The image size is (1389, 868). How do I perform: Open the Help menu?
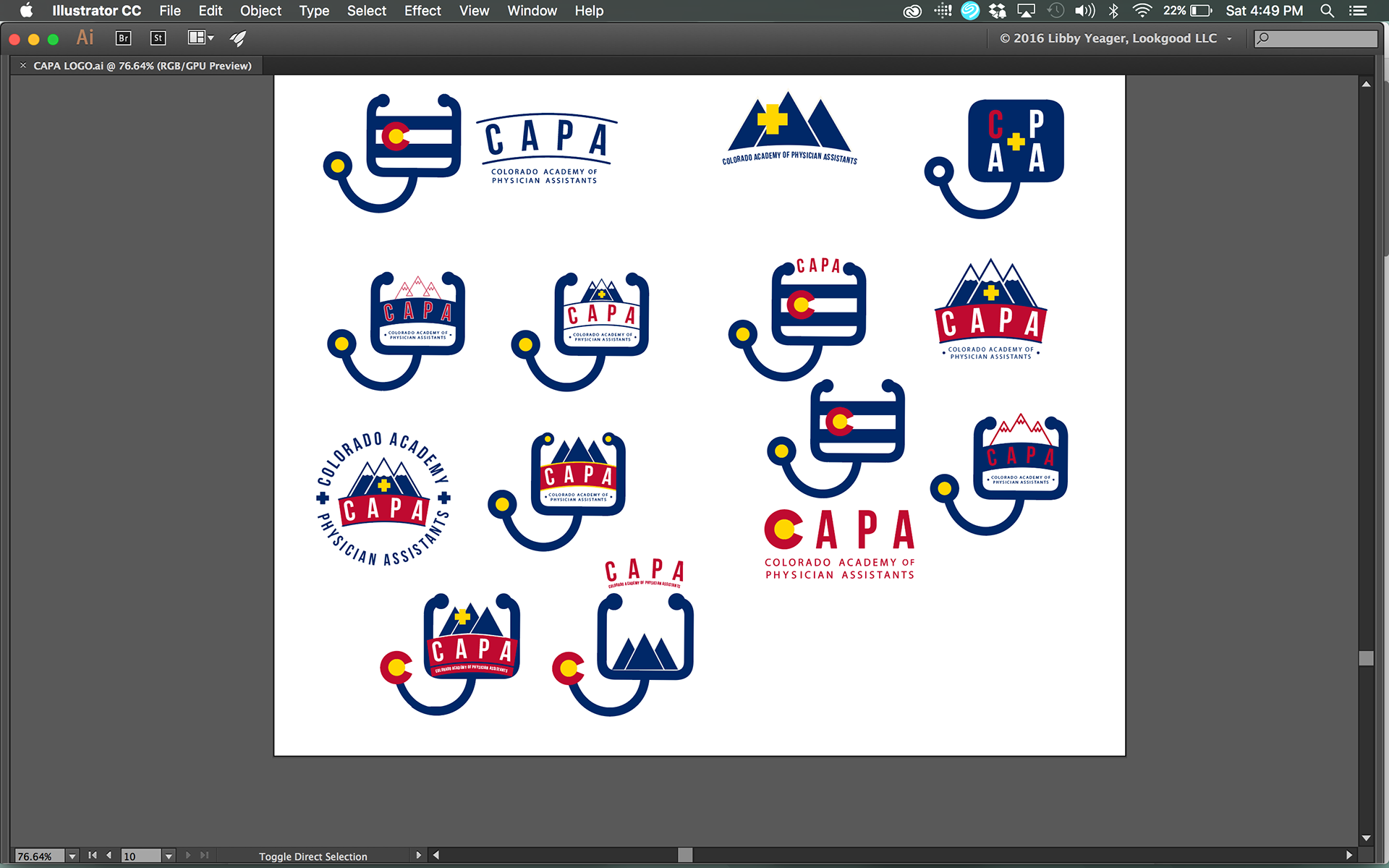589,11
